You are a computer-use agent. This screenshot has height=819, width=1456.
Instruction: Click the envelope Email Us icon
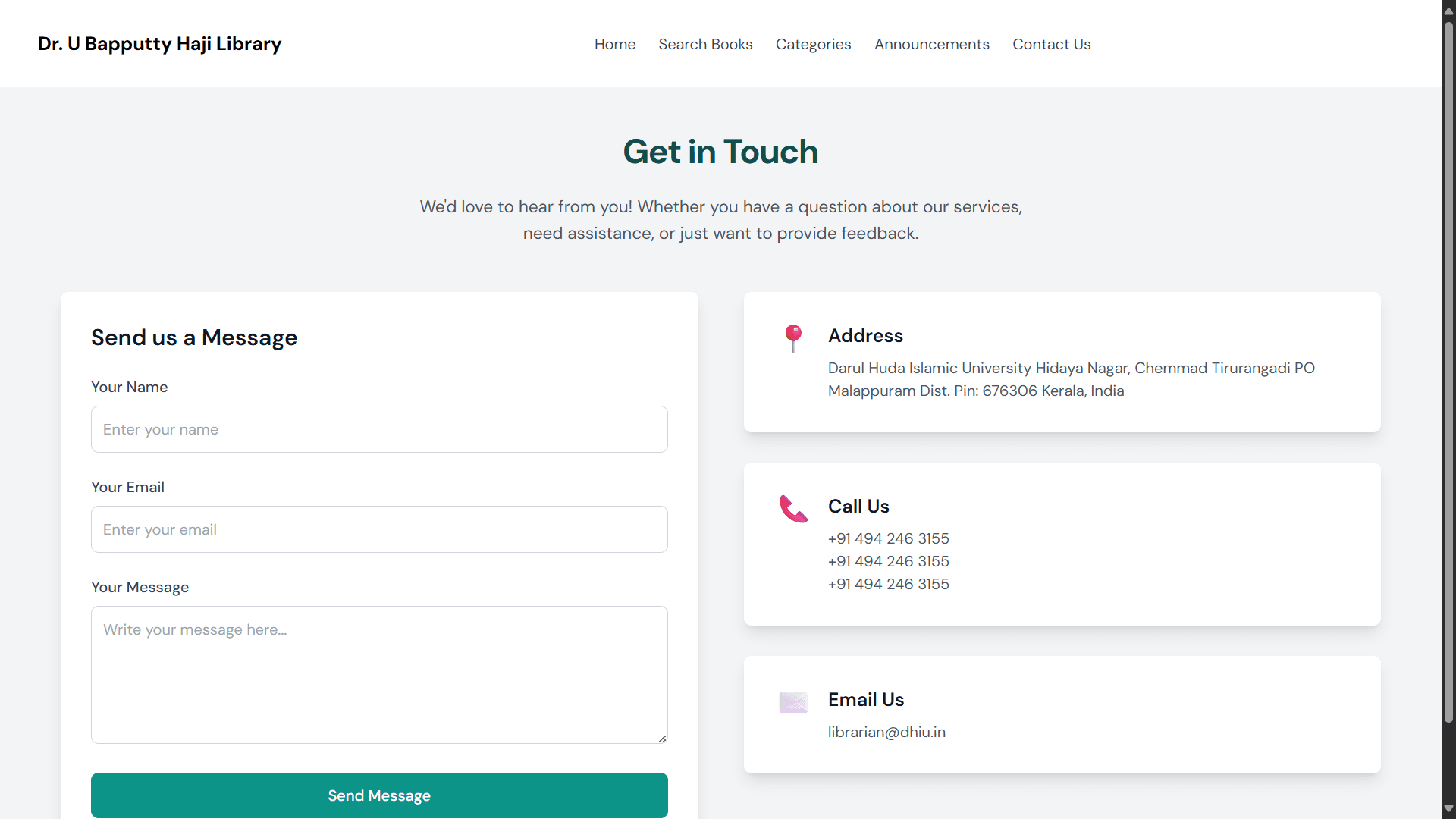[x=793, y=702]
